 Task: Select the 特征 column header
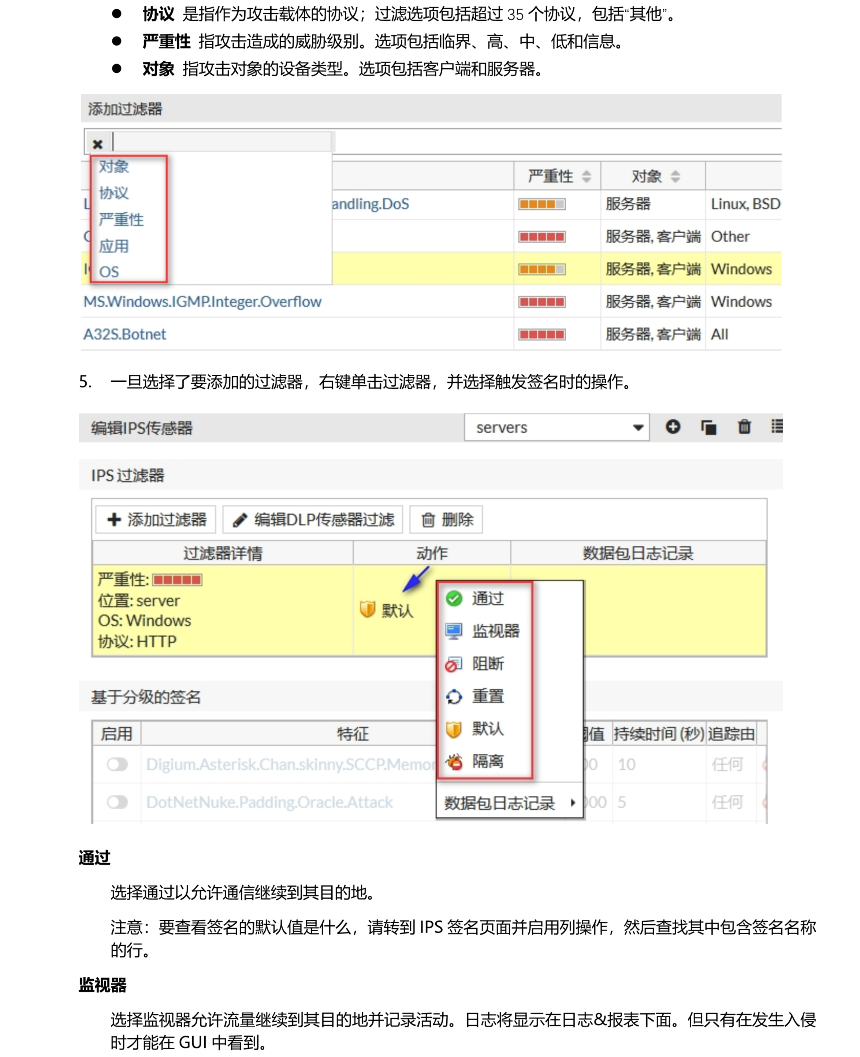353,733
